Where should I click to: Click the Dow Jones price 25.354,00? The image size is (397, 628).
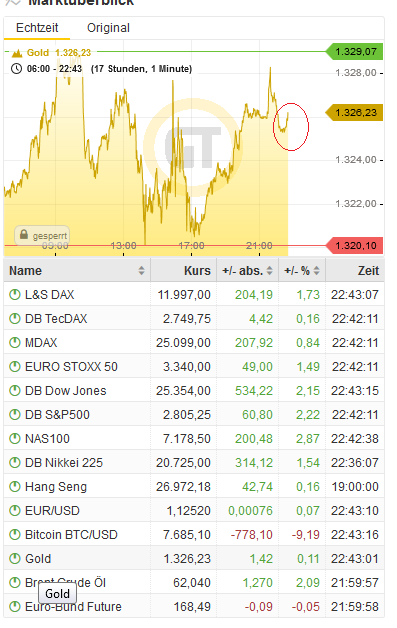(x=183, y=391)
